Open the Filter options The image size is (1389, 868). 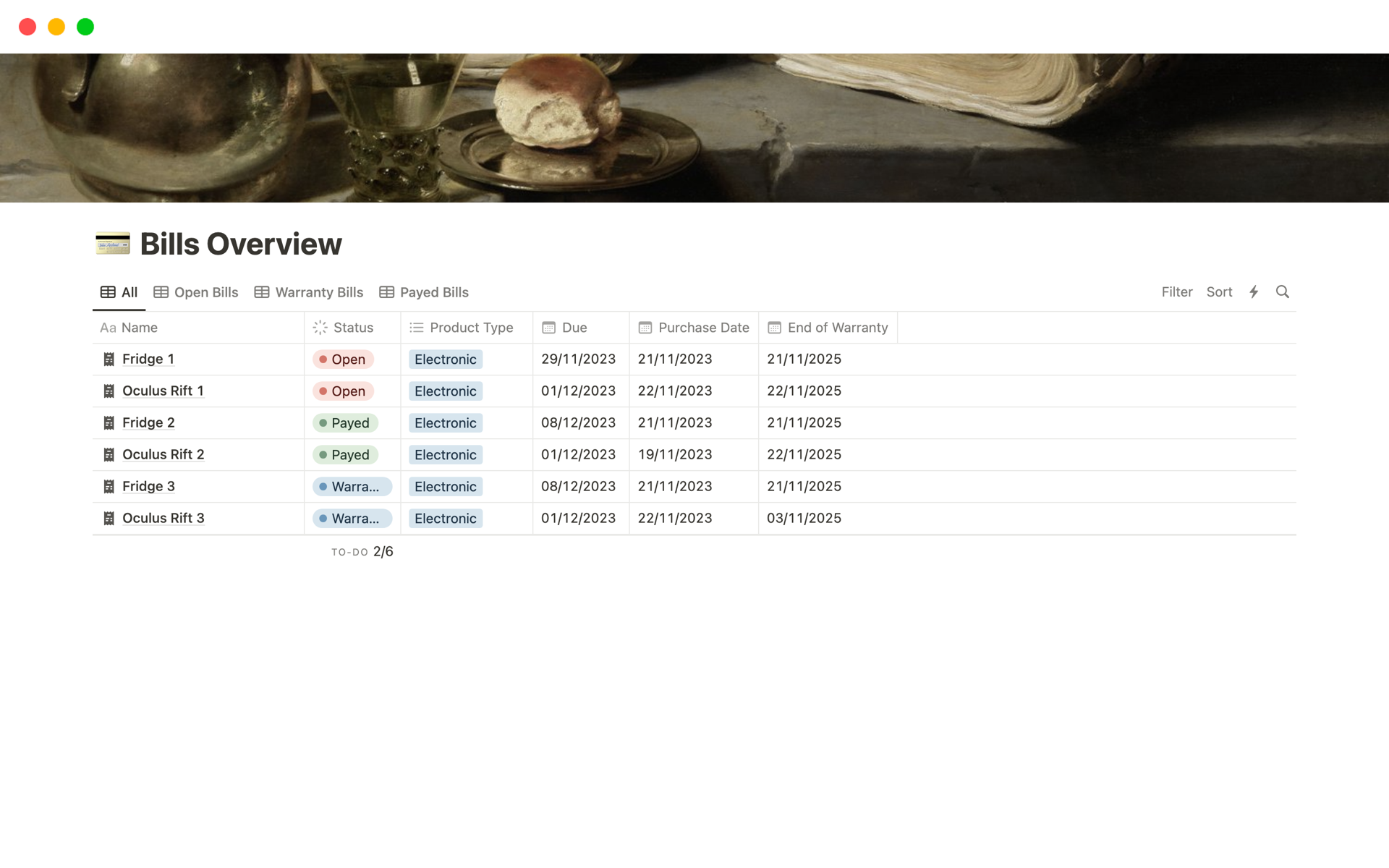1176,292
